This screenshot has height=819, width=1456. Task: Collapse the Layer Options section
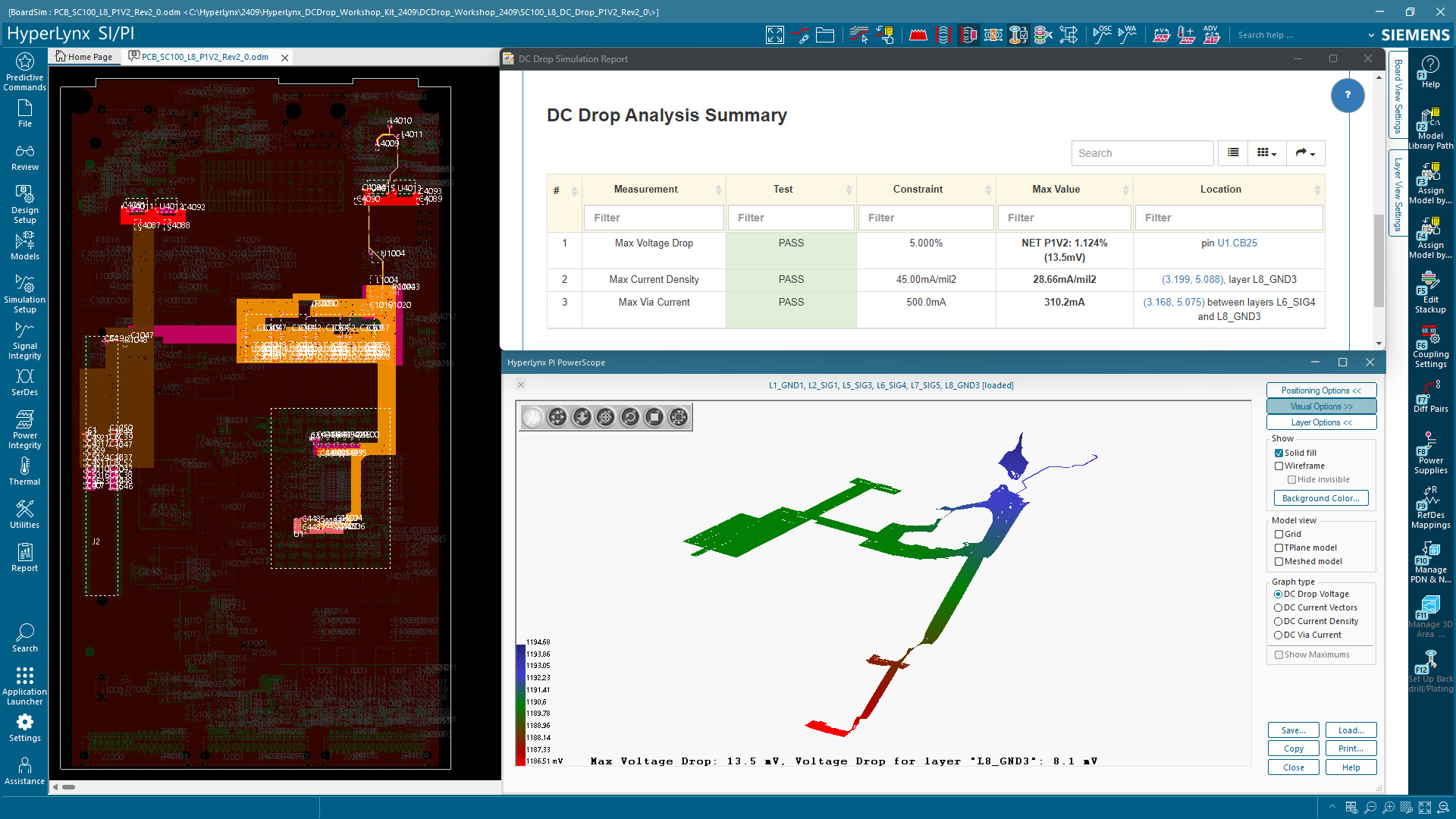1321,422
